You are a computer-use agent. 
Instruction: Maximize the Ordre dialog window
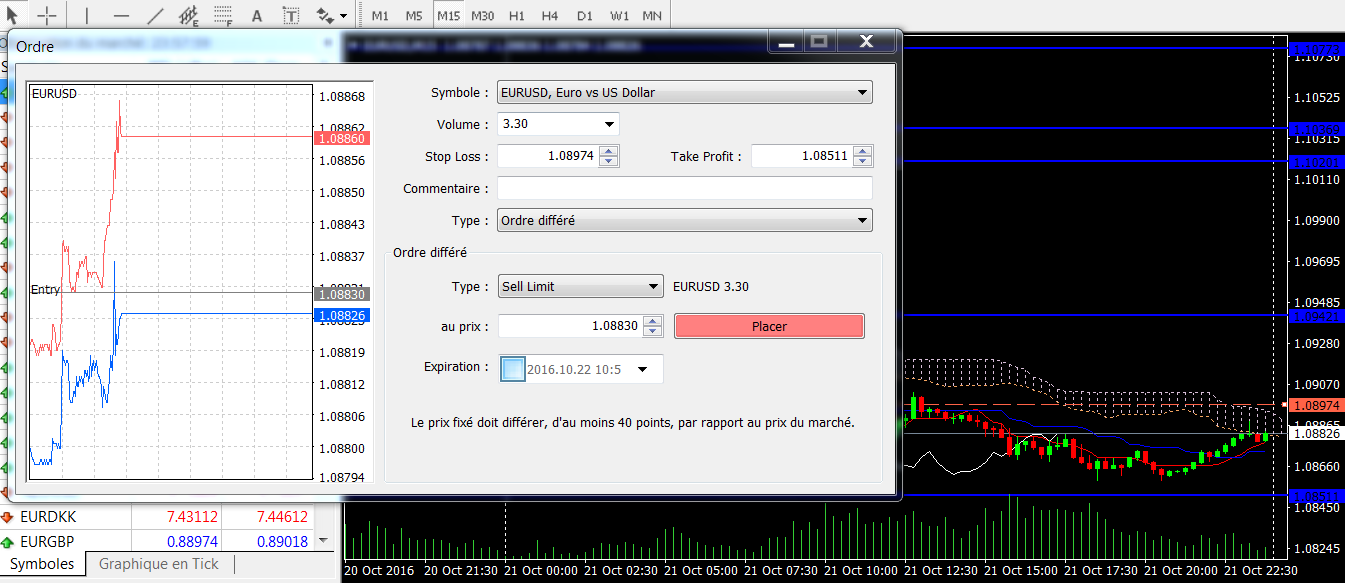(x=819, y=42)
